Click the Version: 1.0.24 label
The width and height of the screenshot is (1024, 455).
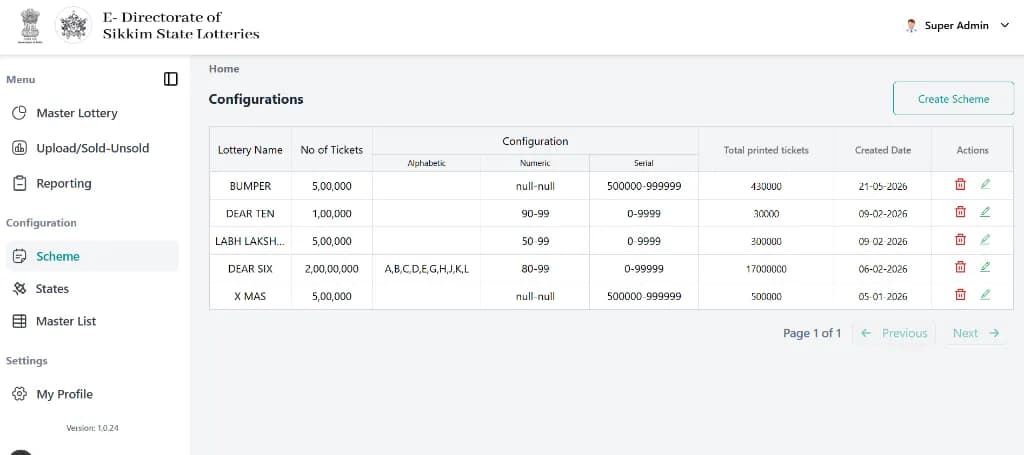click(x=92, y=428)
